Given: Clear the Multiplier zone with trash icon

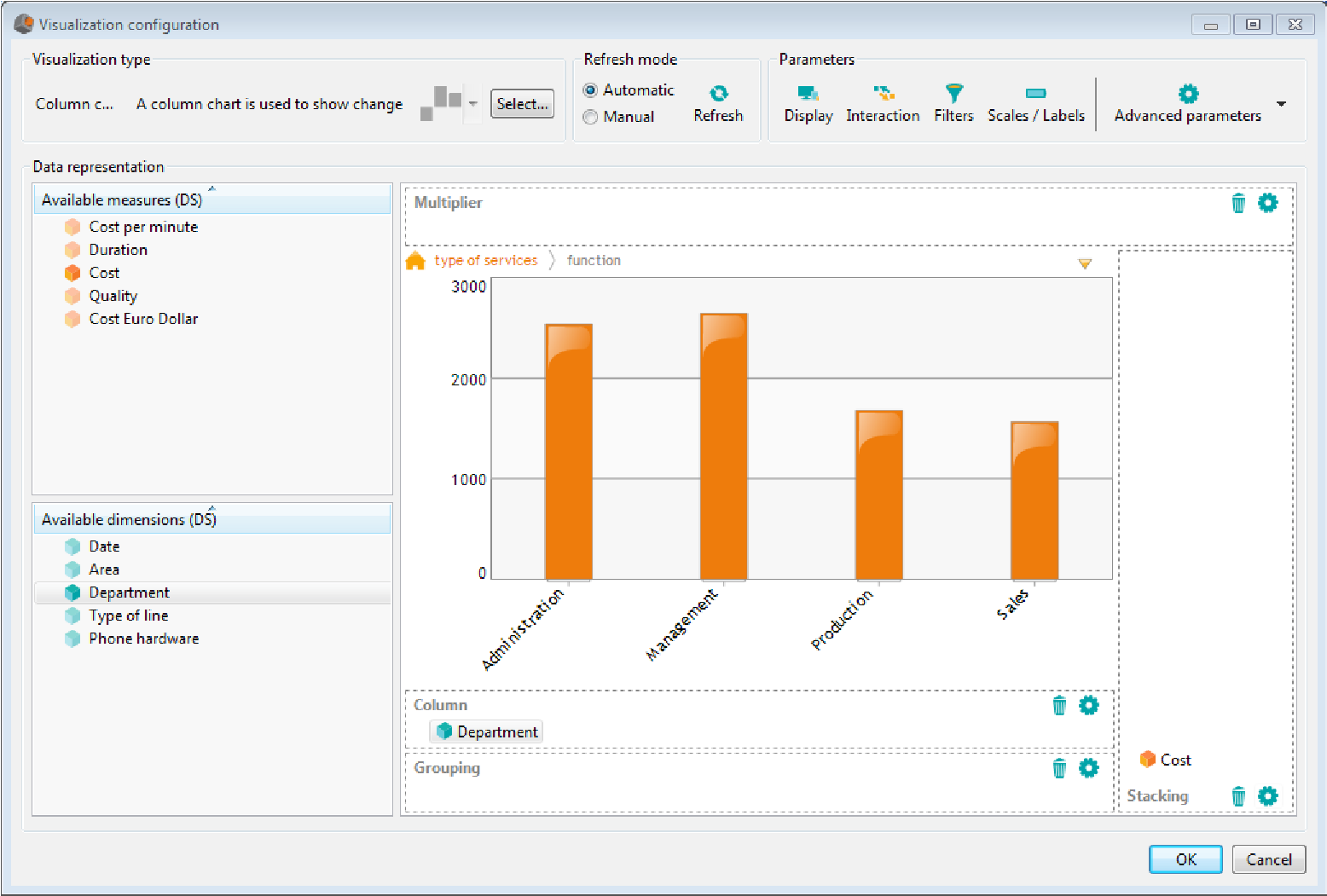Looking at the screenshot, I should click(x=1238, y=203).
